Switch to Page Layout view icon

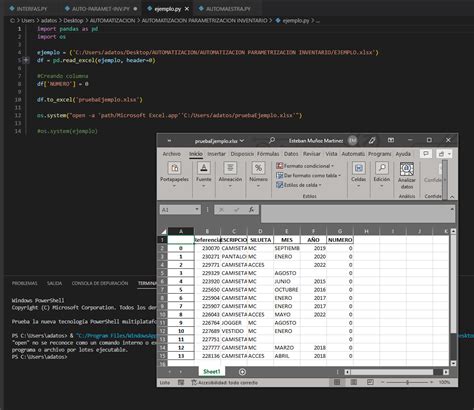[x=354, y=382]
